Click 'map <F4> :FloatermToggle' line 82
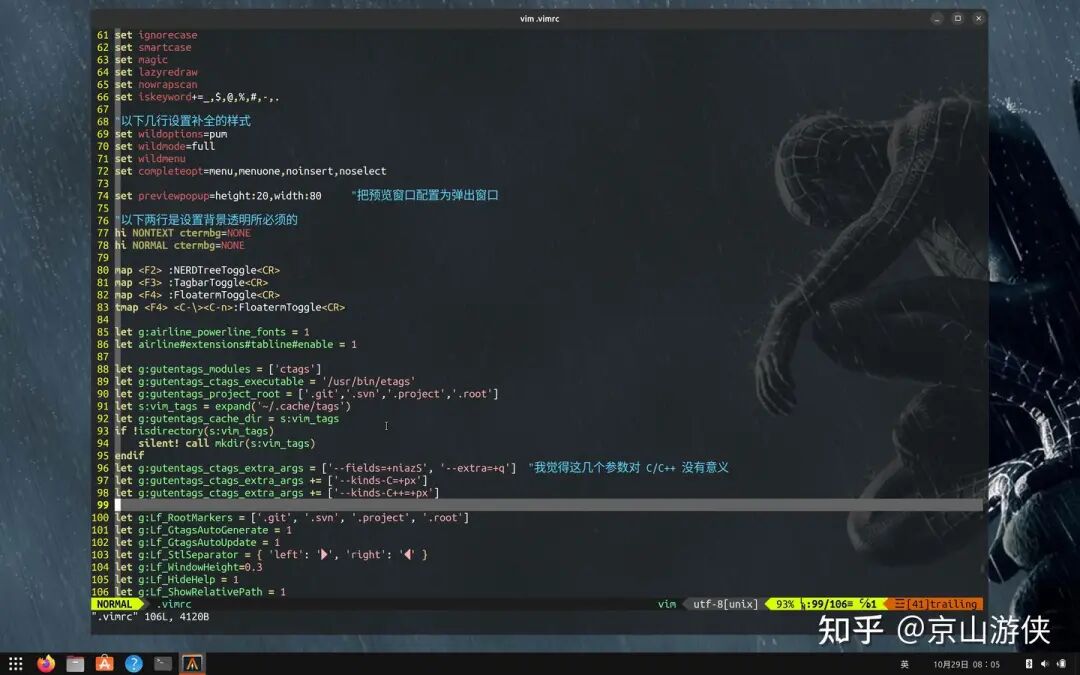The image size is (1080, 675). pos(198,295)
